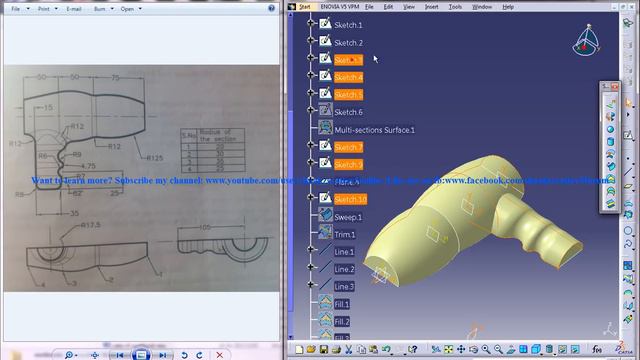This screenshot has width=640, height=360.
Task: Click the Isometric view cube icon
Action: tap(536, 349)
